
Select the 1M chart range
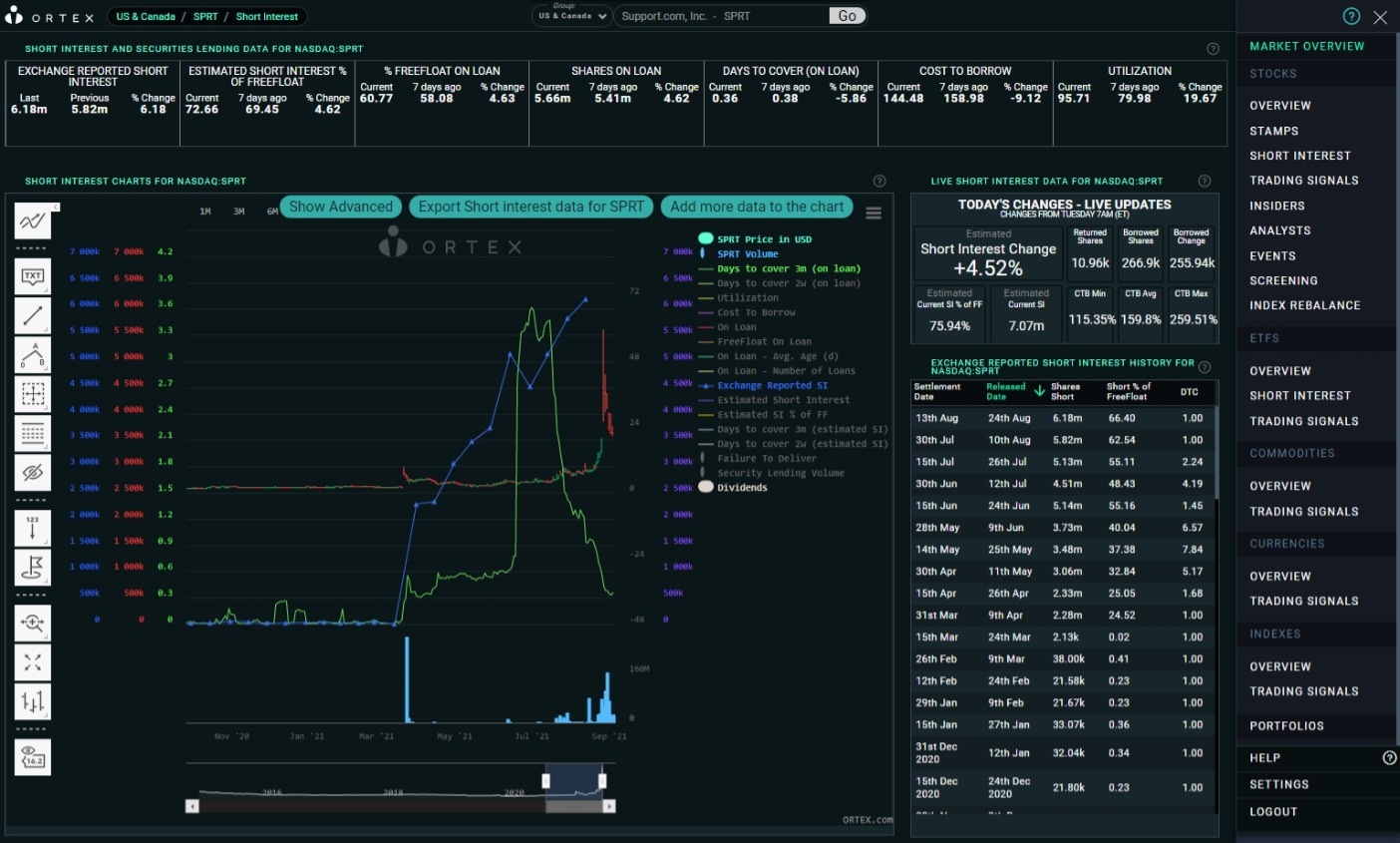coord(205,211)
